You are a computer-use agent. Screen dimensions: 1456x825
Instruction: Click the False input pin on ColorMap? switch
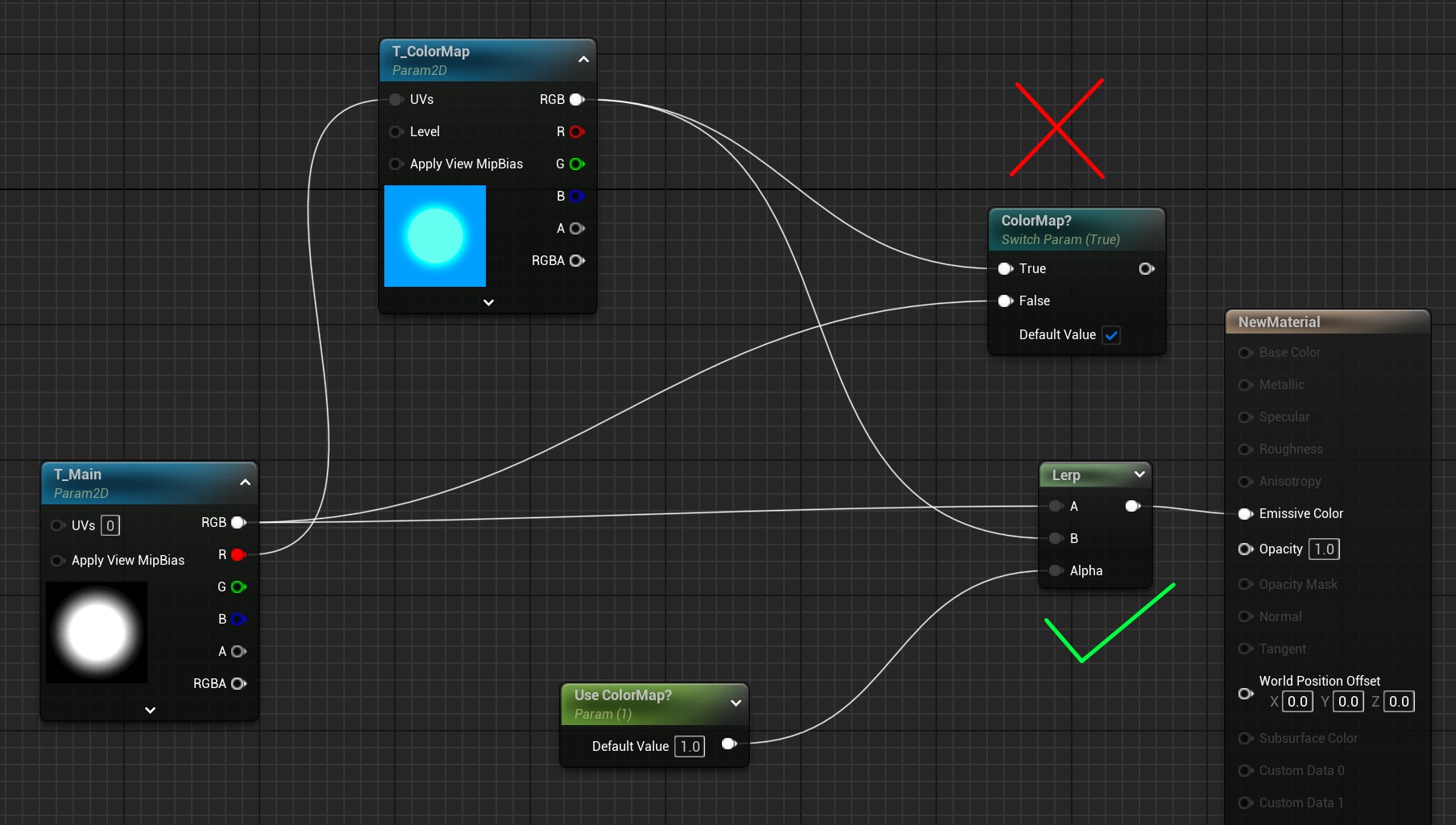pyautogui.click(x=1005, y=301)
